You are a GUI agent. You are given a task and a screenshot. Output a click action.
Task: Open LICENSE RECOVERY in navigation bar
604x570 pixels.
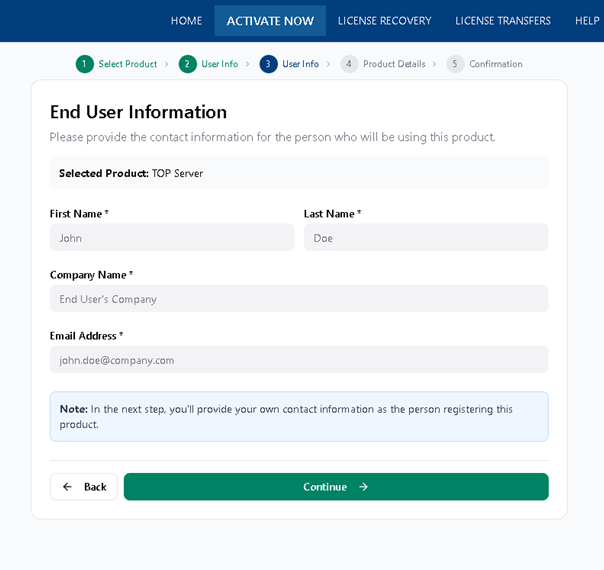click(x=384, y=21)
